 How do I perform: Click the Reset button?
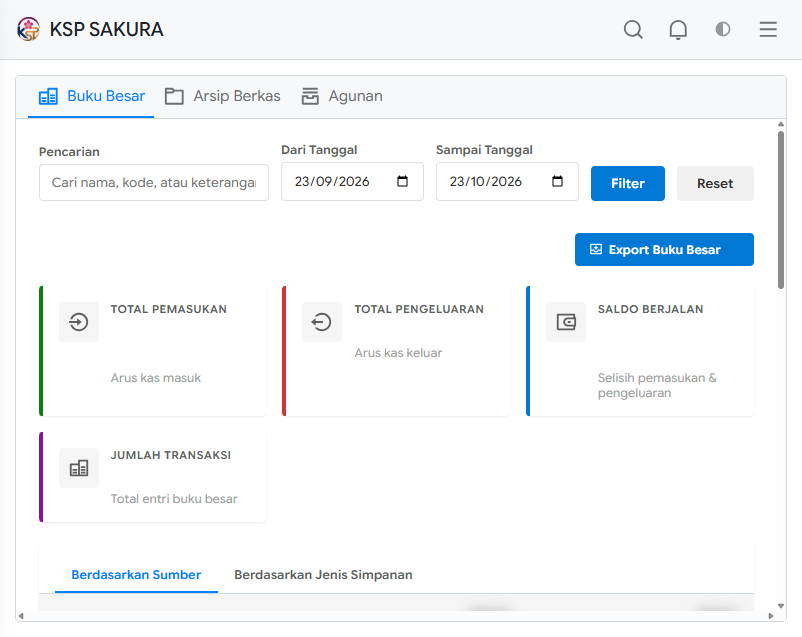click(x=715, y=183)
